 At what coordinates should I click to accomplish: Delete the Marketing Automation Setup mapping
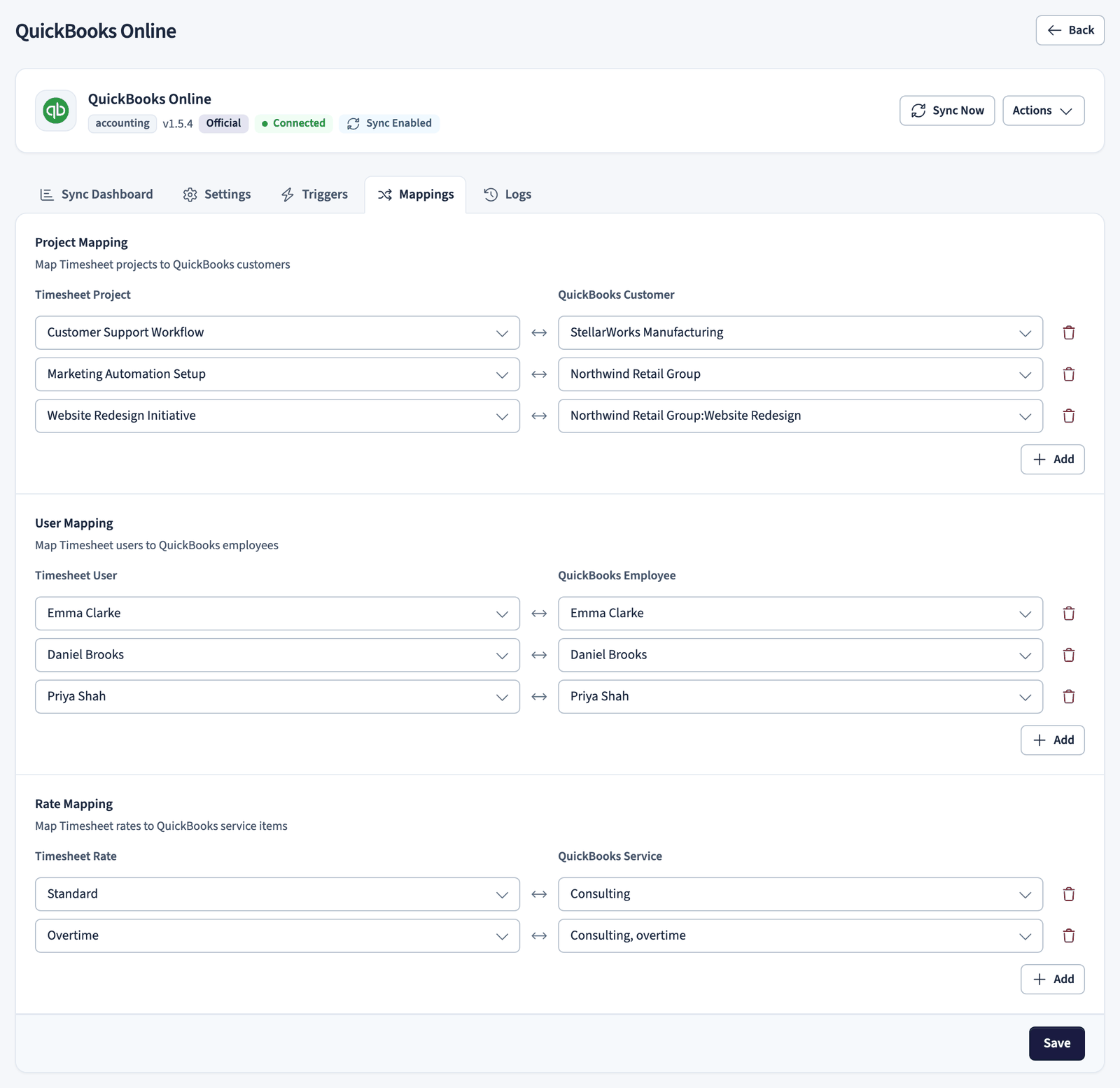coord(1068,374)
